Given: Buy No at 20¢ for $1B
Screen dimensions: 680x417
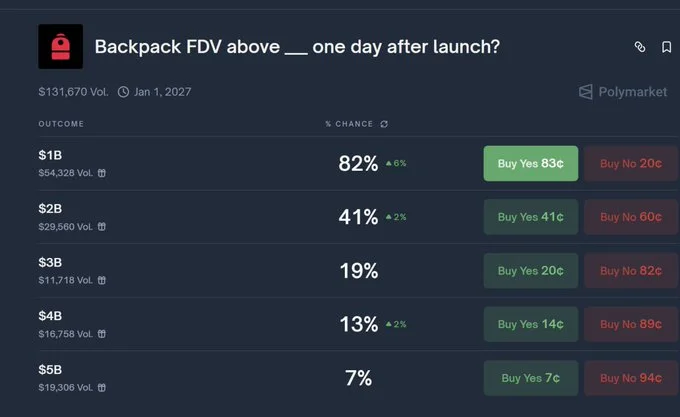Looking at the screenshot, I should click(x=631, y=163).
